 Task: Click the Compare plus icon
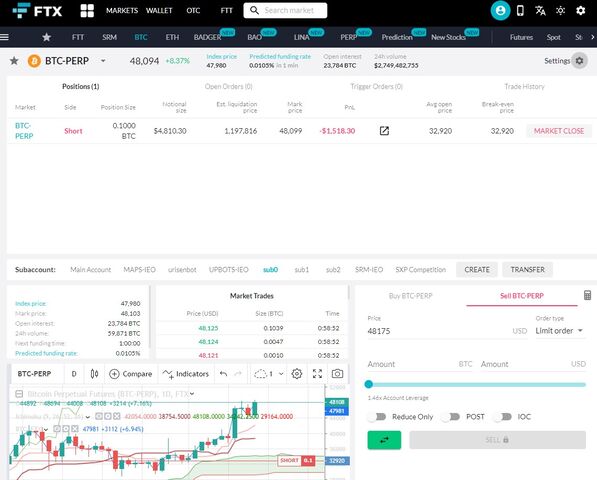pos(114,374)
